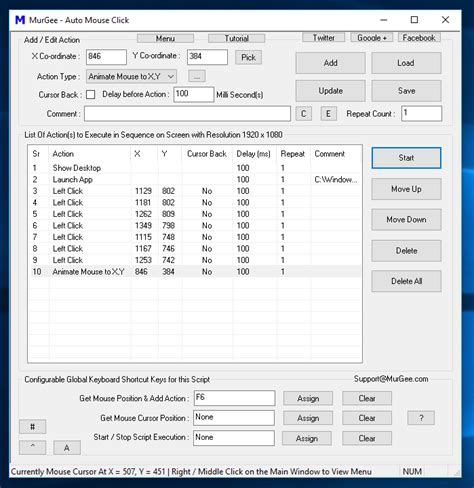Open the Menu button
Viewport: 474px width, 488px height.
click(165, 38)
